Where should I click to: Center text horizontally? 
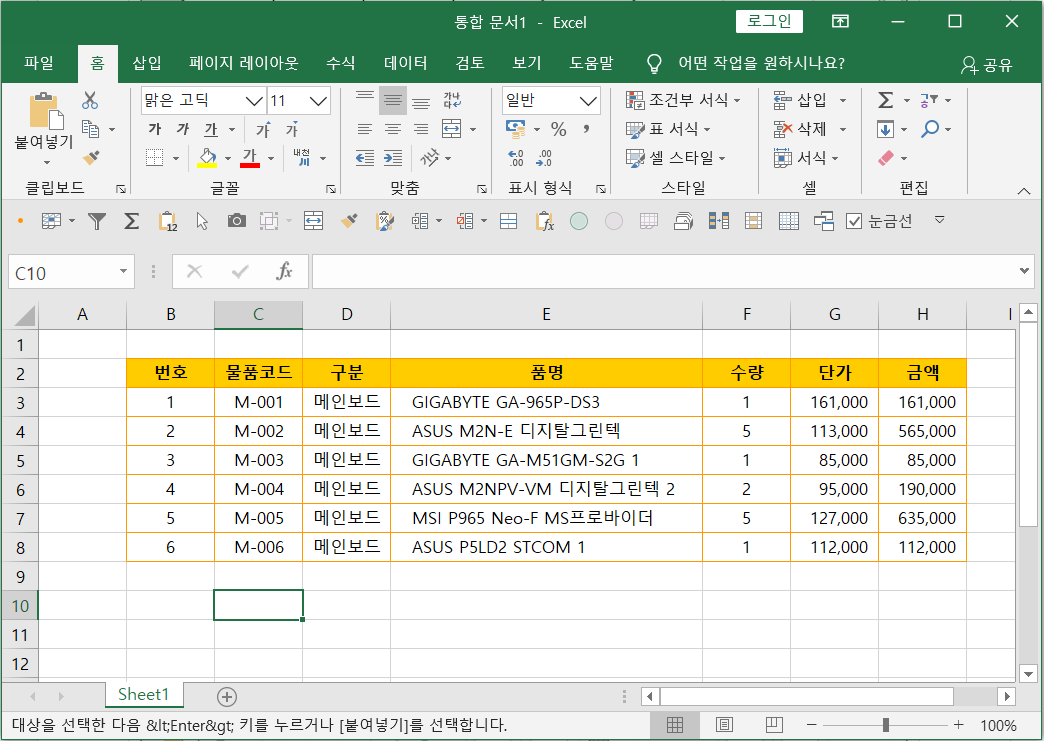click(x=393, y=129)
